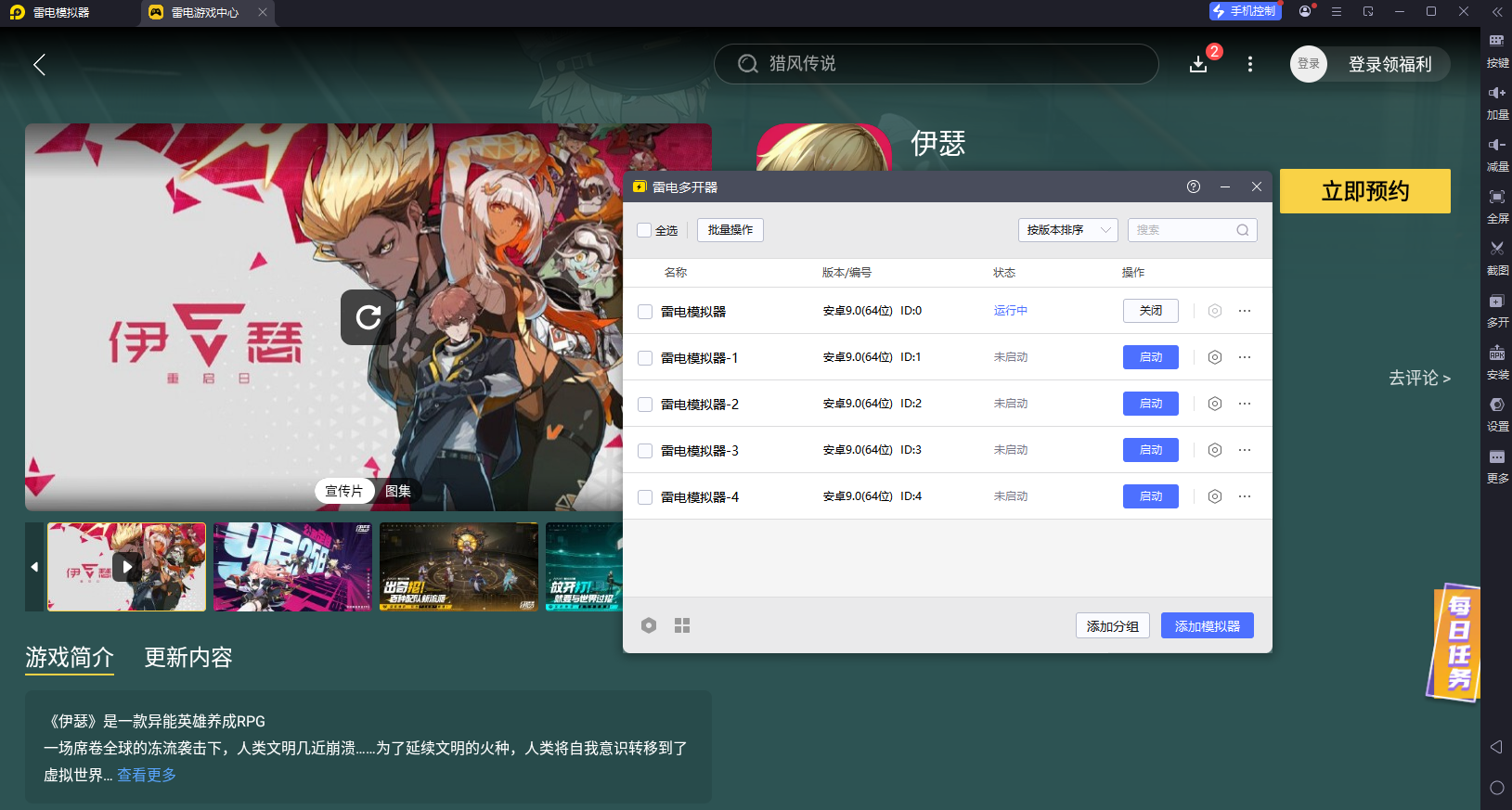Show 更多 tools in the right sidebar
The width and height of the screenshot is (1512, 810).
pos(1497,467)
